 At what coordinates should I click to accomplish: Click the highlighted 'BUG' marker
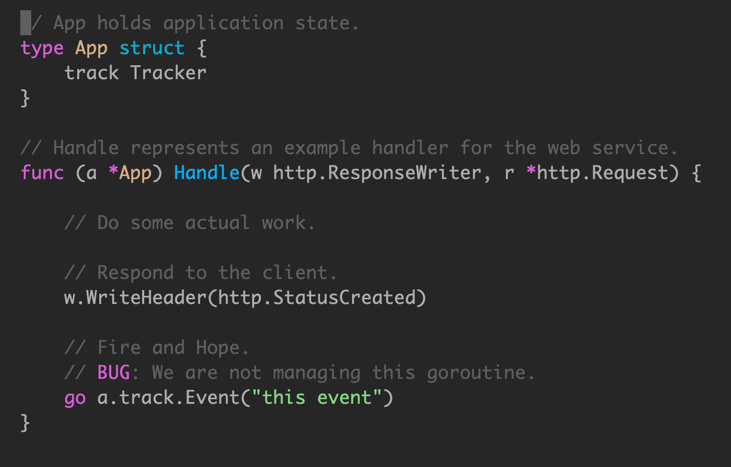point(114,372)
